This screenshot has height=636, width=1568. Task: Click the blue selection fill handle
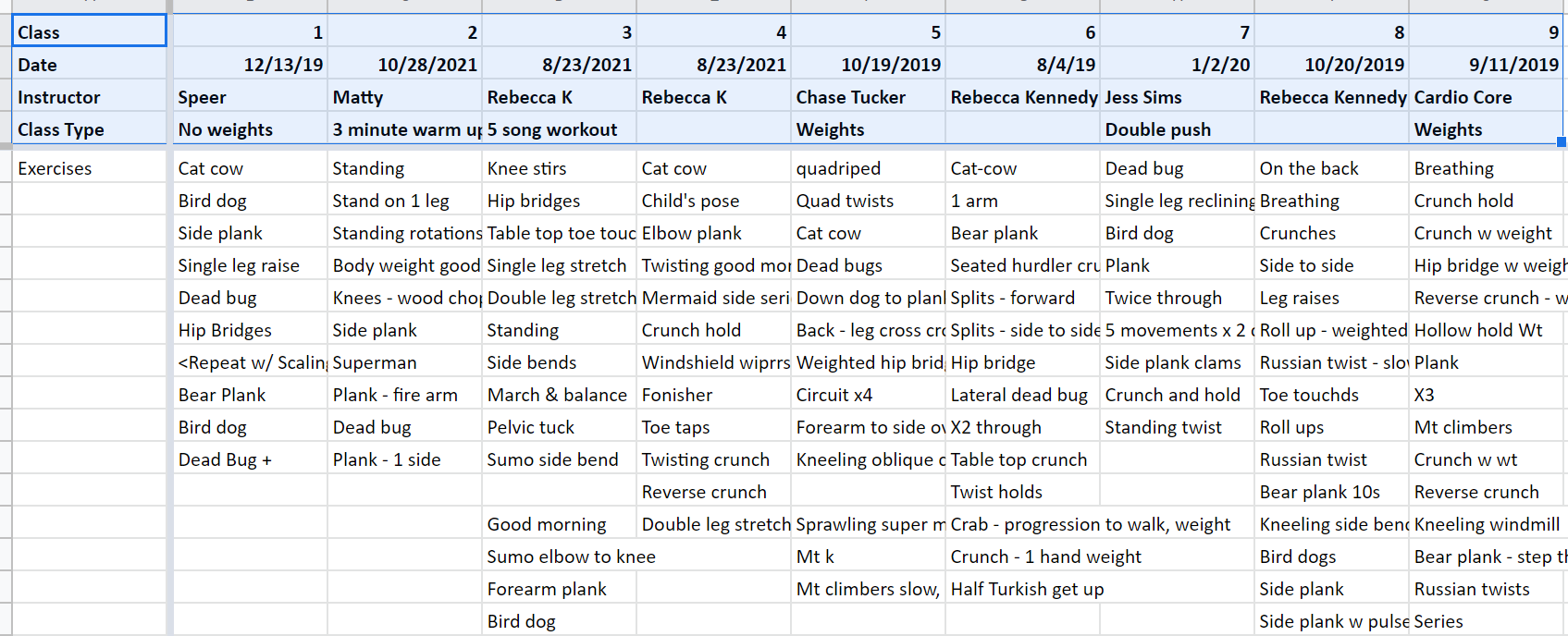(1562, 142)
